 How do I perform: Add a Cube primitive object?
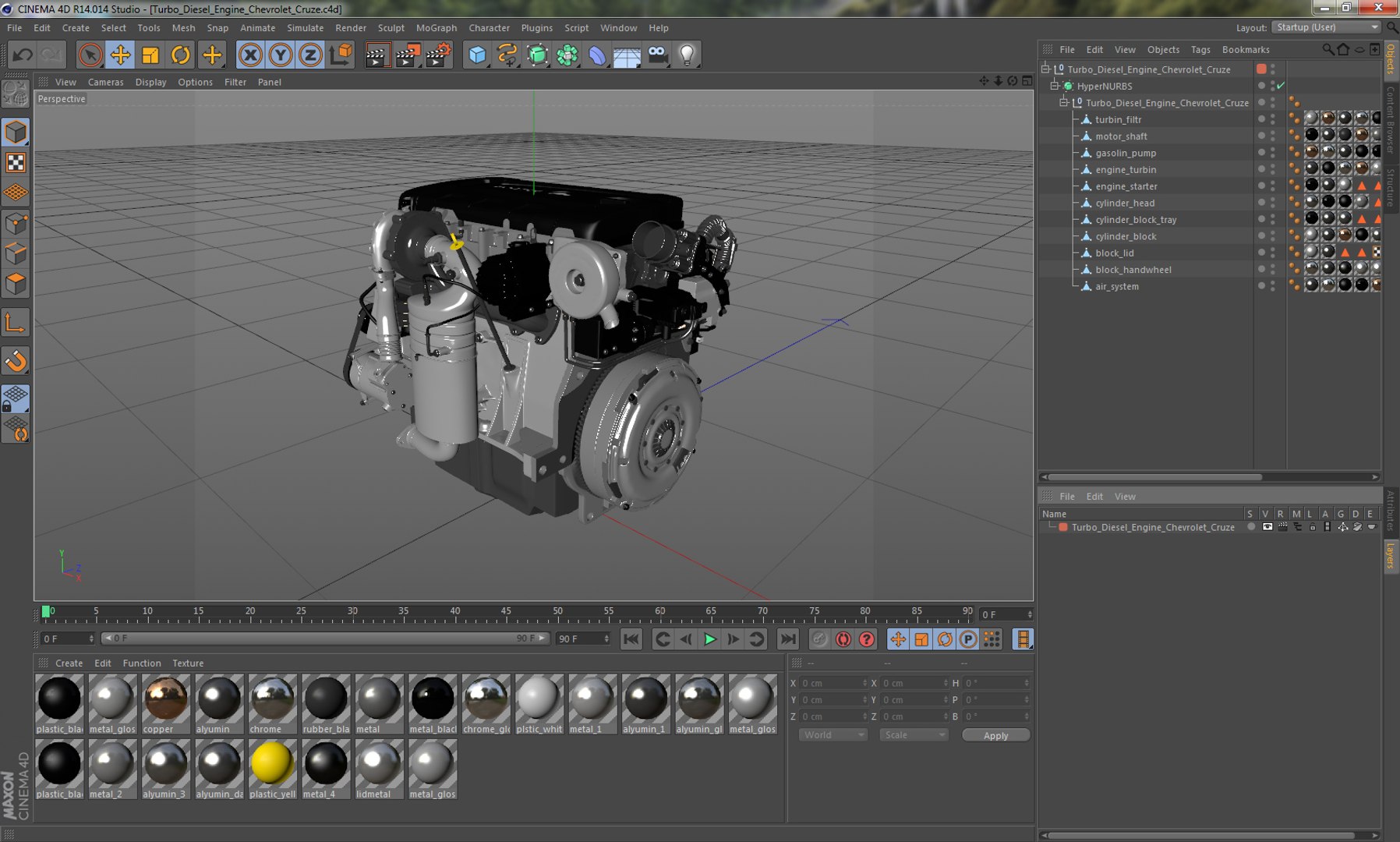477,55
